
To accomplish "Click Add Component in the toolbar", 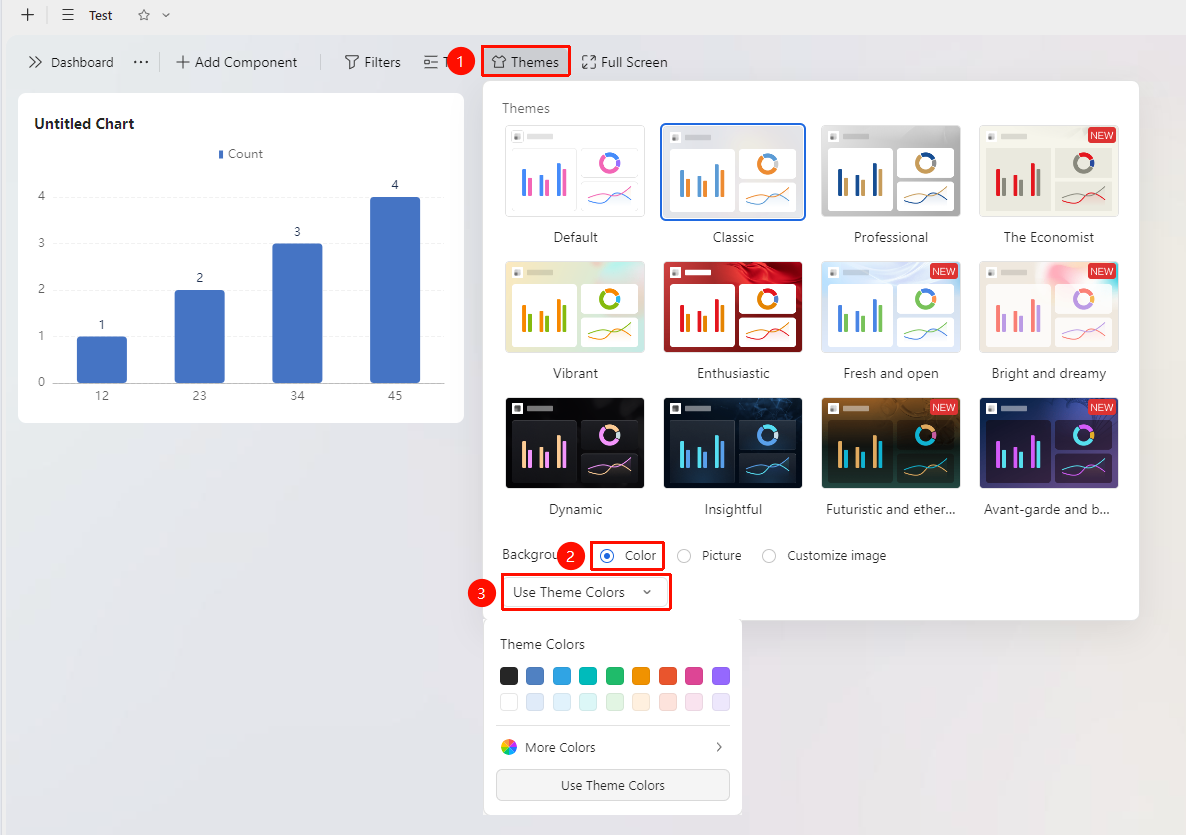I will (237, 62).
